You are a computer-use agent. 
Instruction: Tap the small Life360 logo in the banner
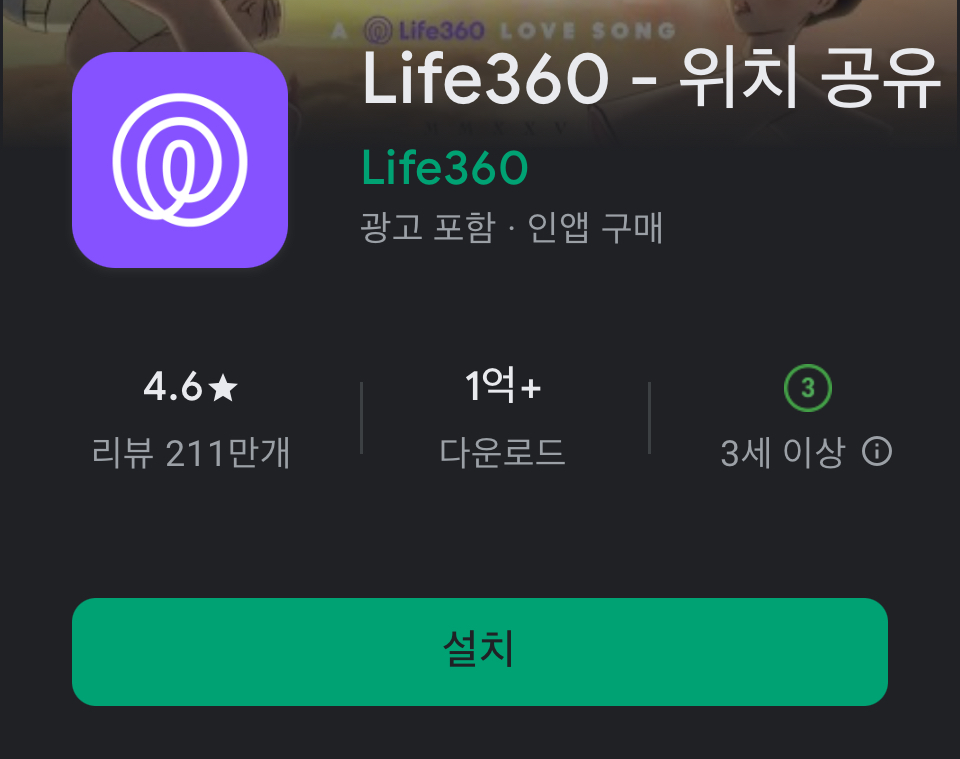click(x=424, y=30)
